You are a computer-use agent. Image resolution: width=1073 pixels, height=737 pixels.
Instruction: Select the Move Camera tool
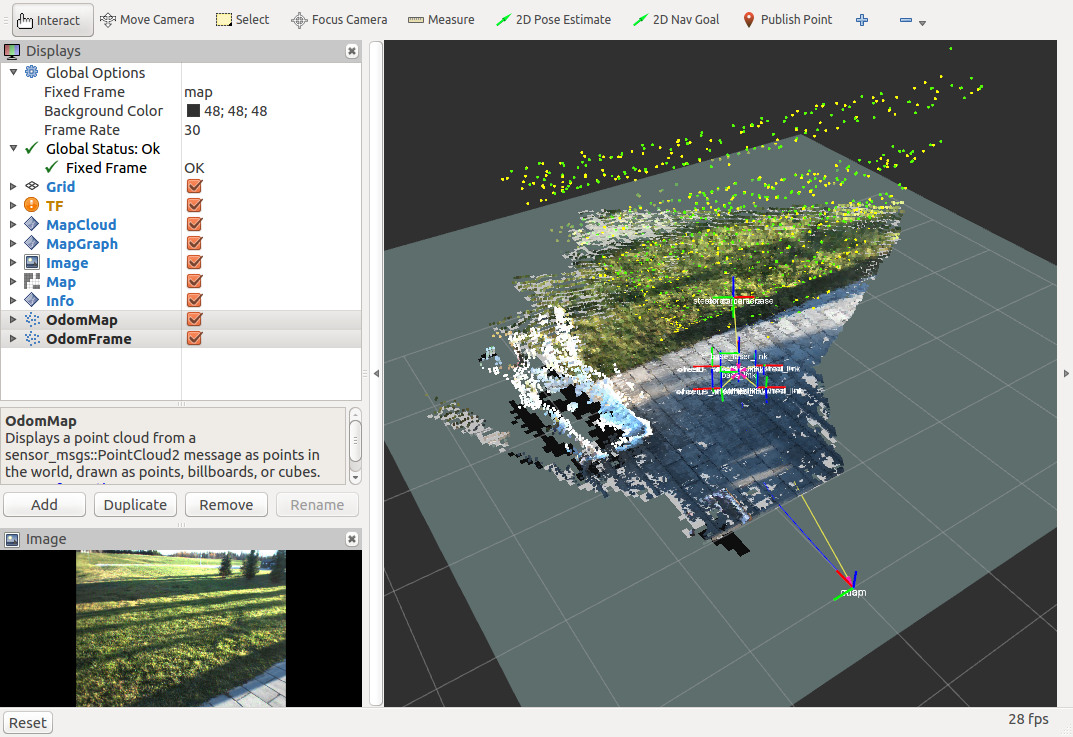[x=148, y=19]
